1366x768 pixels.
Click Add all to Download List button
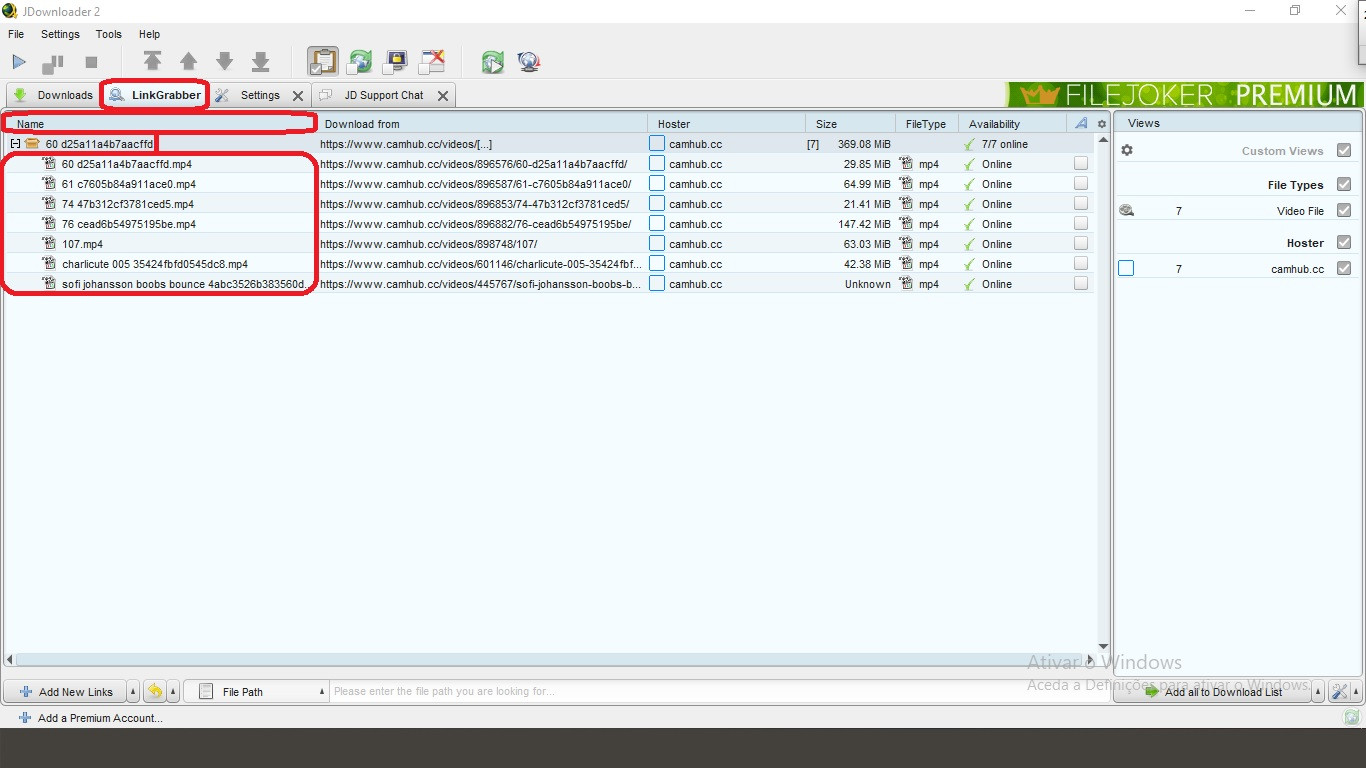[x=1213, y=692]
